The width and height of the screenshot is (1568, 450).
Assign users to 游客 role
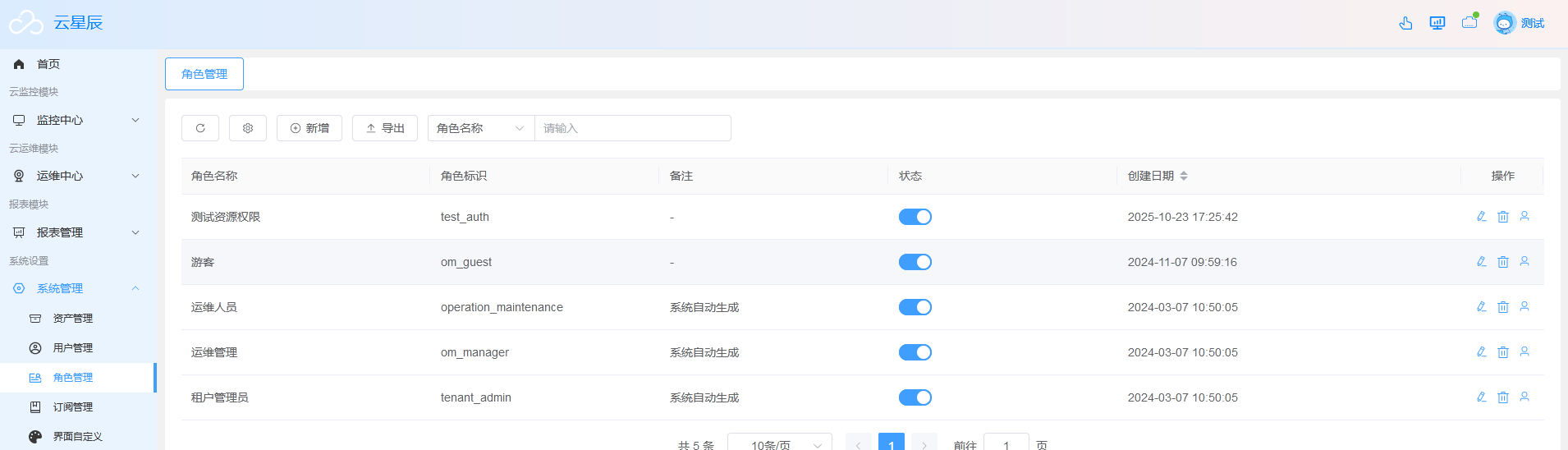coord(1524,262)
